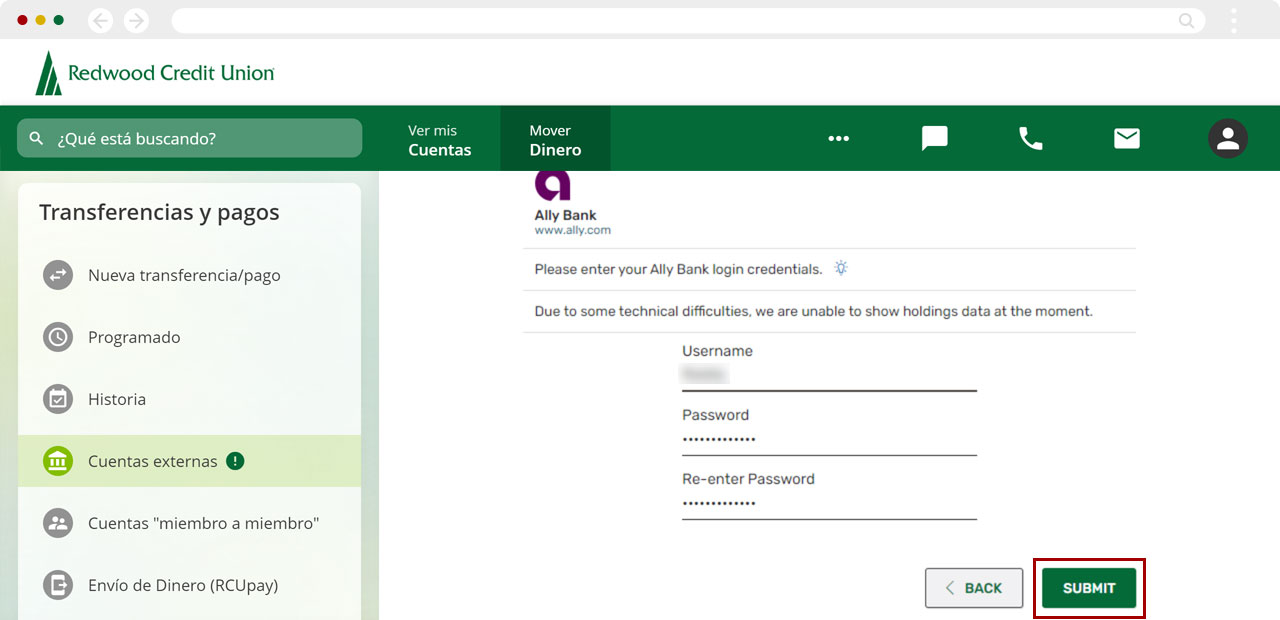
Task: Open Envío de Dinero (RCUpay) item
Action: 190,585
